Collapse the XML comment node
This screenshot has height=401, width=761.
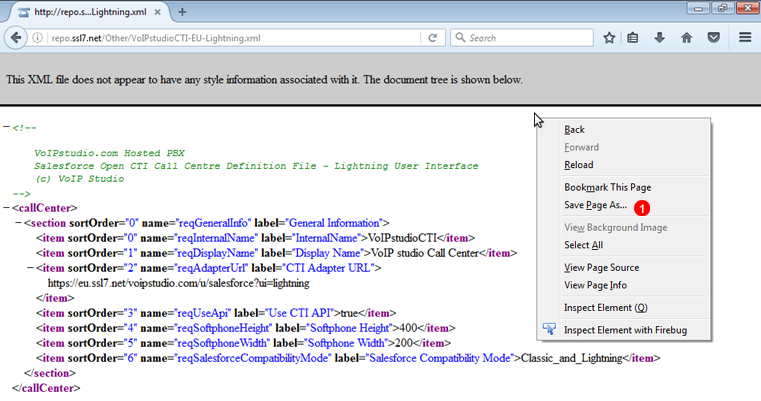[6, 127]
